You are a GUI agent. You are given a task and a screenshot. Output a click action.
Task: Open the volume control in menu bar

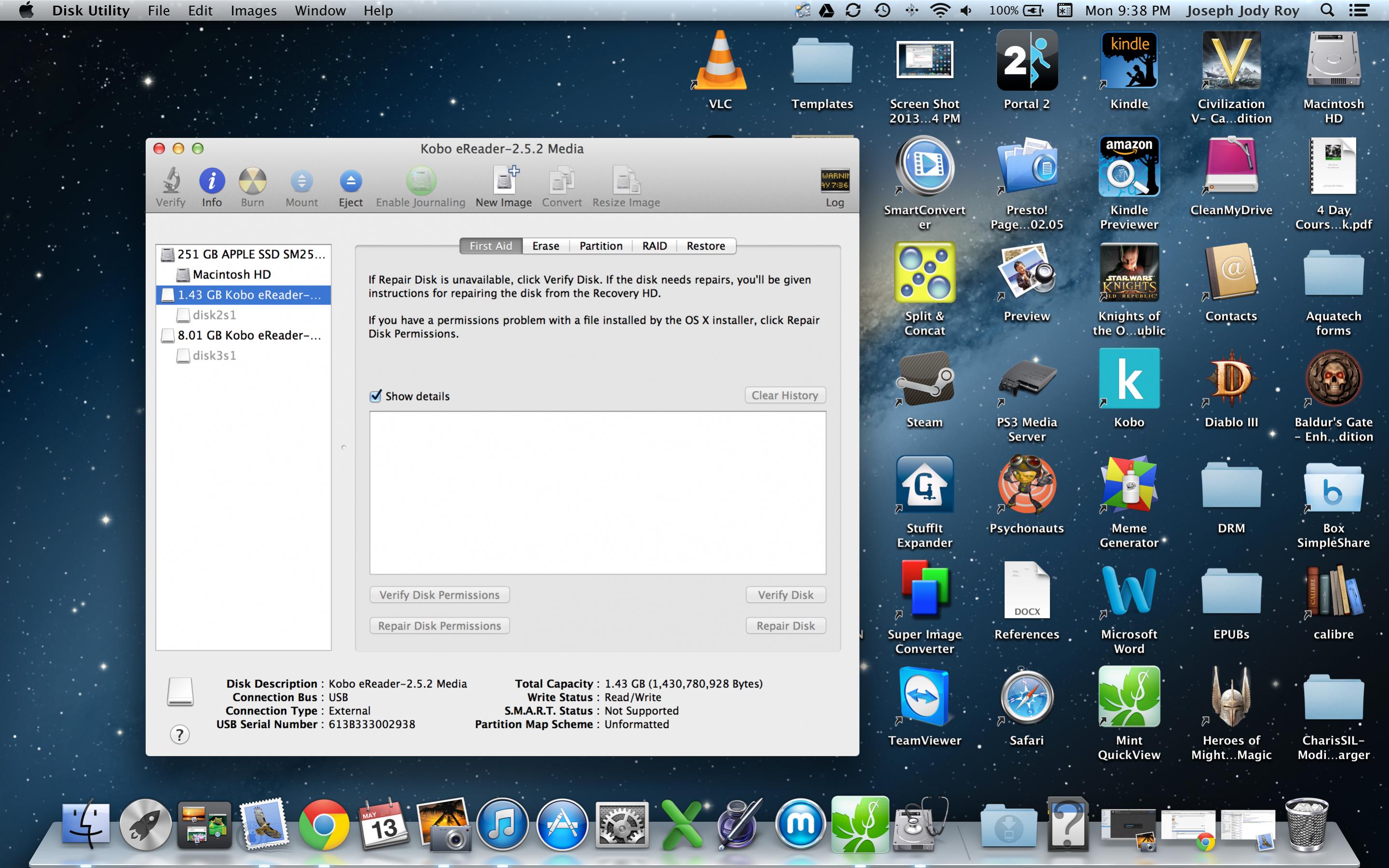pos(966,10)
